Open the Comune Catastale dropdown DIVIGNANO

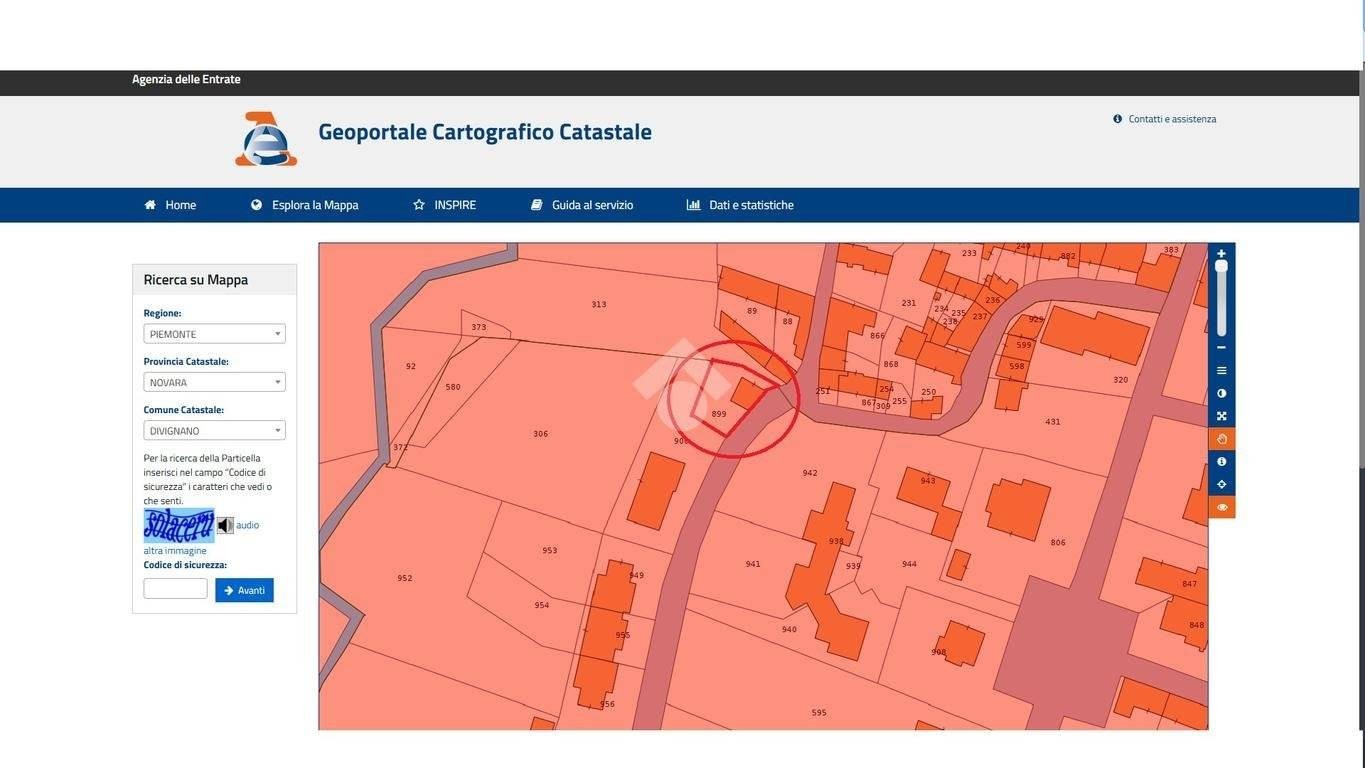(x=214, y=430)
